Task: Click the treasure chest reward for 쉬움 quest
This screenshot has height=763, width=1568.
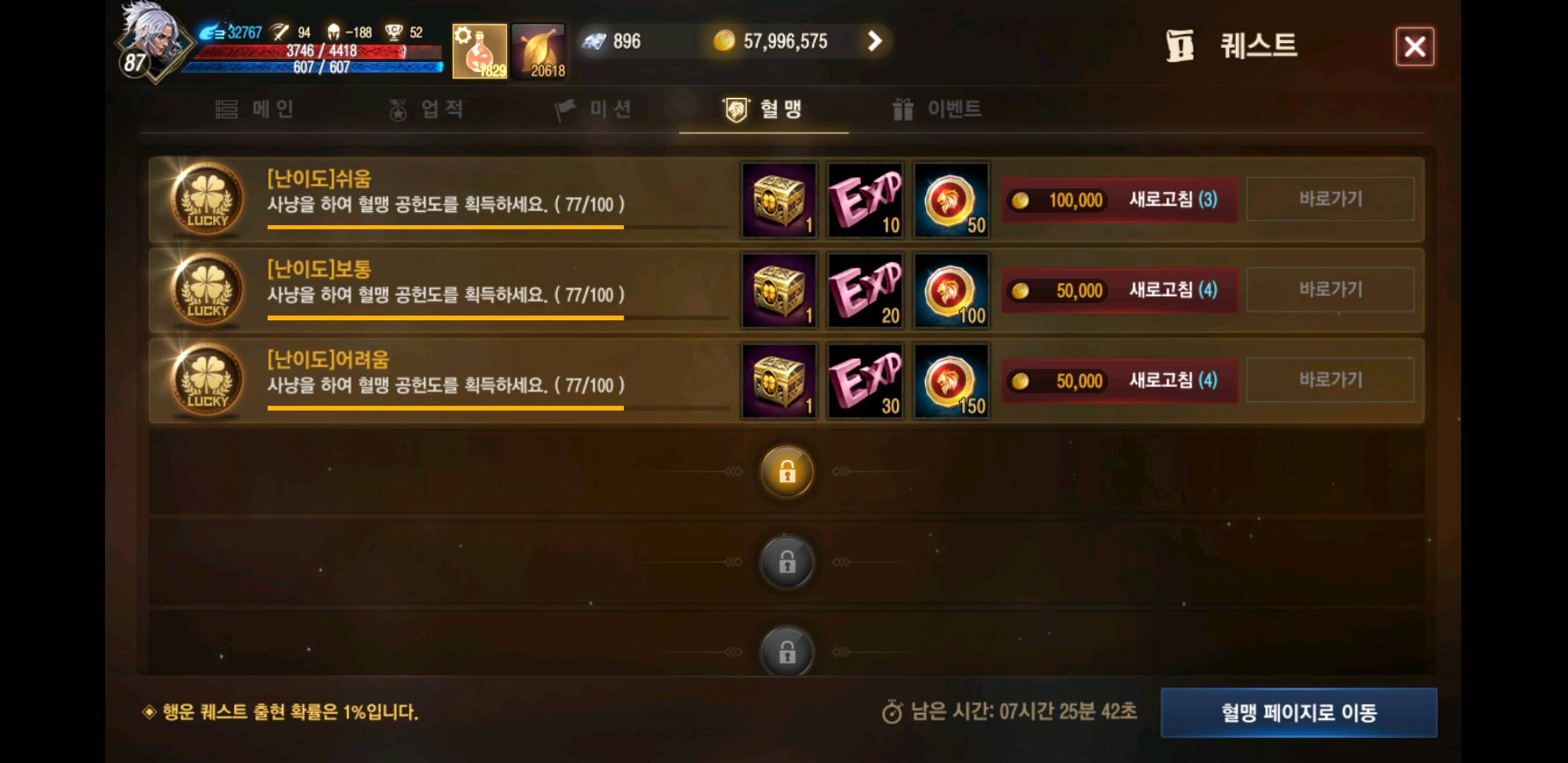Action: [779, 200]
